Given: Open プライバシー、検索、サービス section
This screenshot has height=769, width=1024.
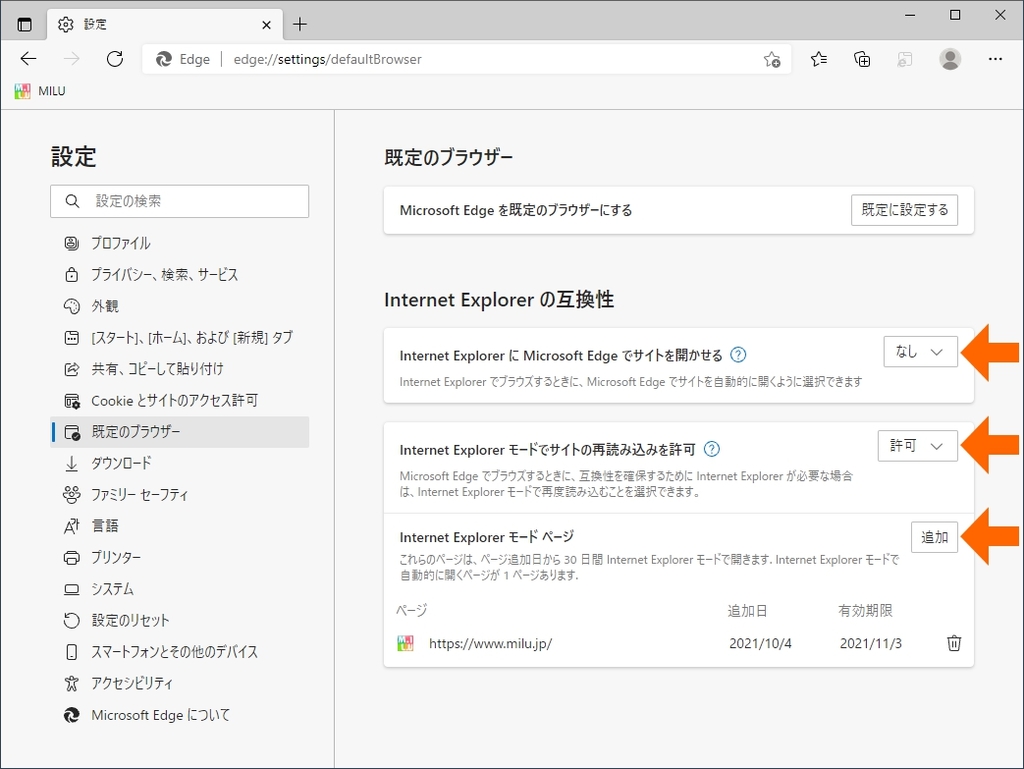Looking at the screenshot, I should point(180,275).
